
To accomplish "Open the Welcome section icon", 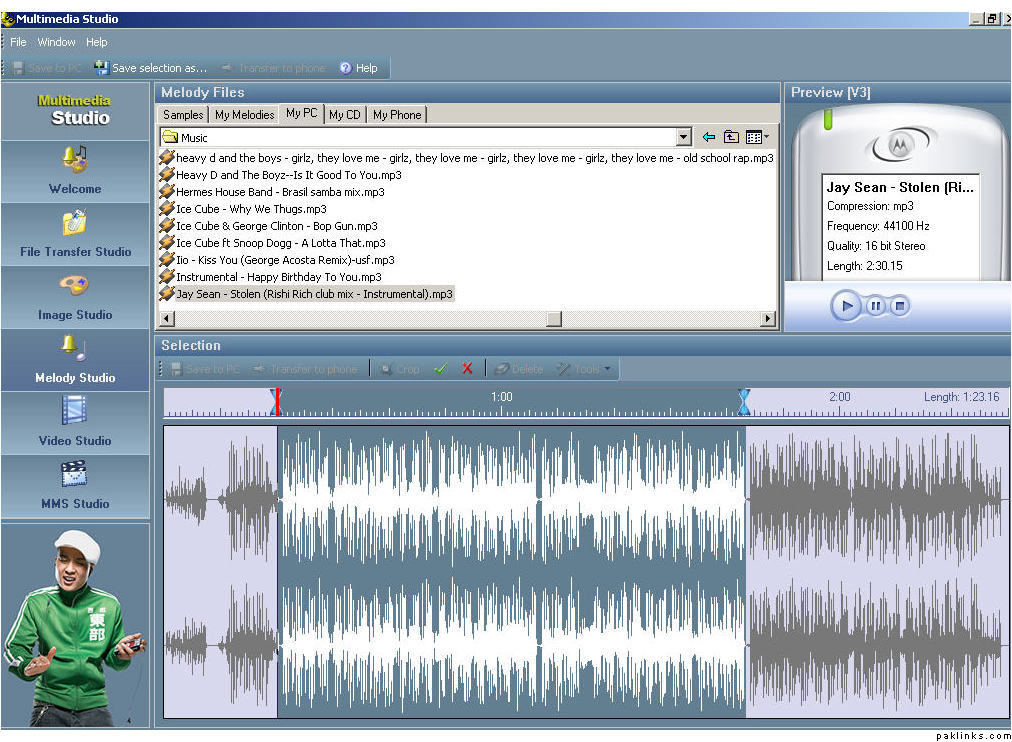I will point(75,158).
